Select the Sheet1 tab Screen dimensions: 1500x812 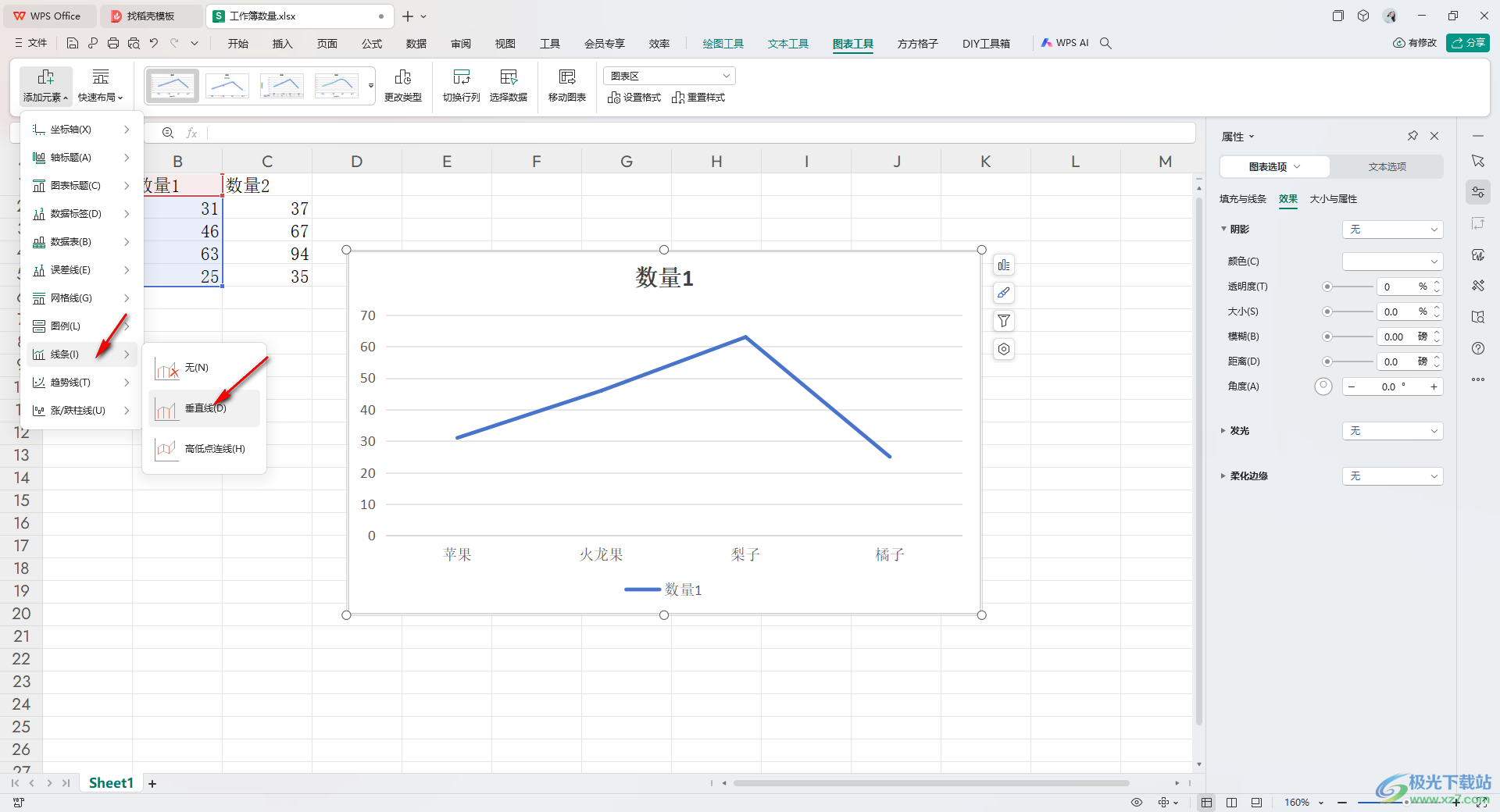click(111, 783)
